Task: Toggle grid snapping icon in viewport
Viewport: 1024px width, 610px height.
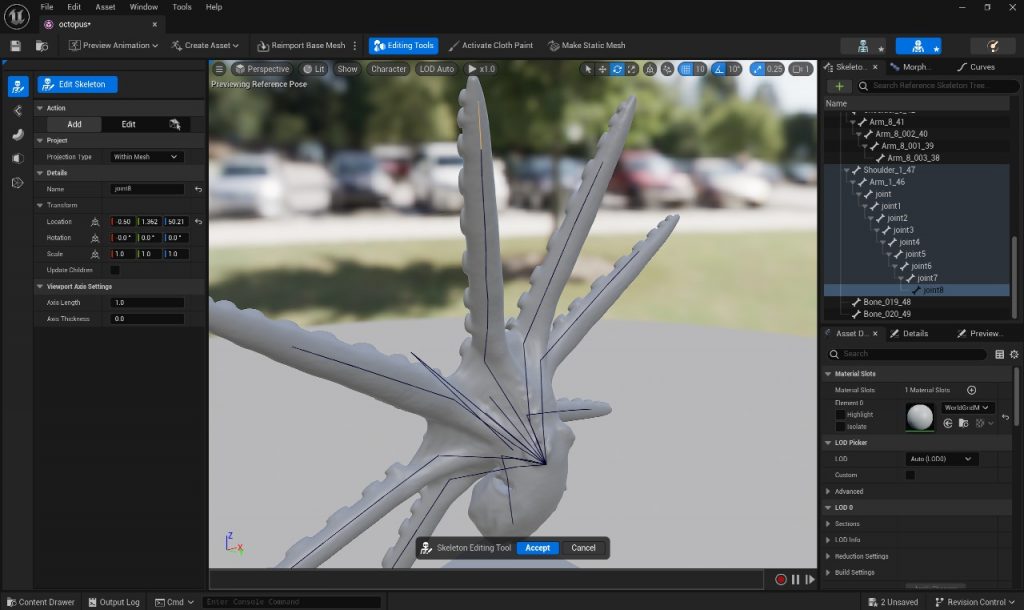Action: [685, 69]
